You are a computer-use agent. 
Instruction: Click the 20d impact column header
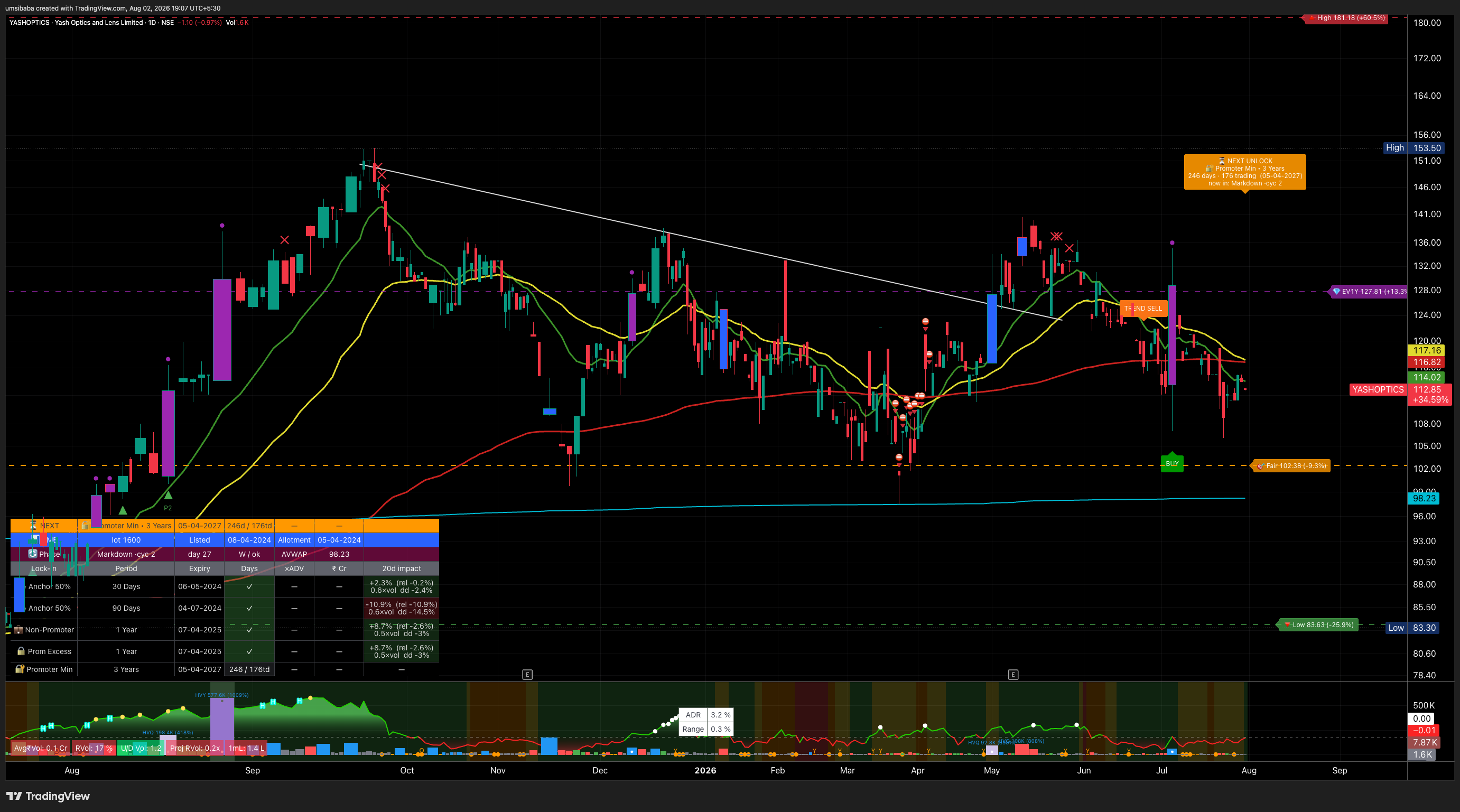401,568
